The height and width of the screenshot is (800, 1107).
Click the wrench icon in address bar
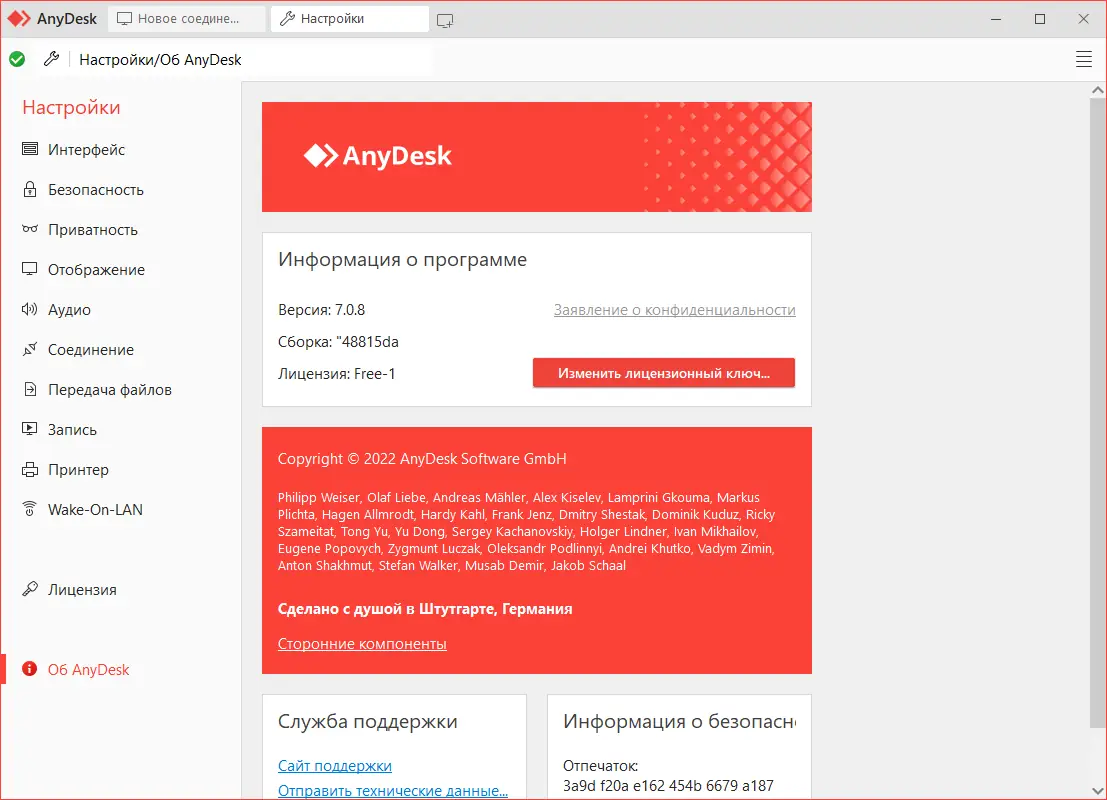tap(52, 59)
